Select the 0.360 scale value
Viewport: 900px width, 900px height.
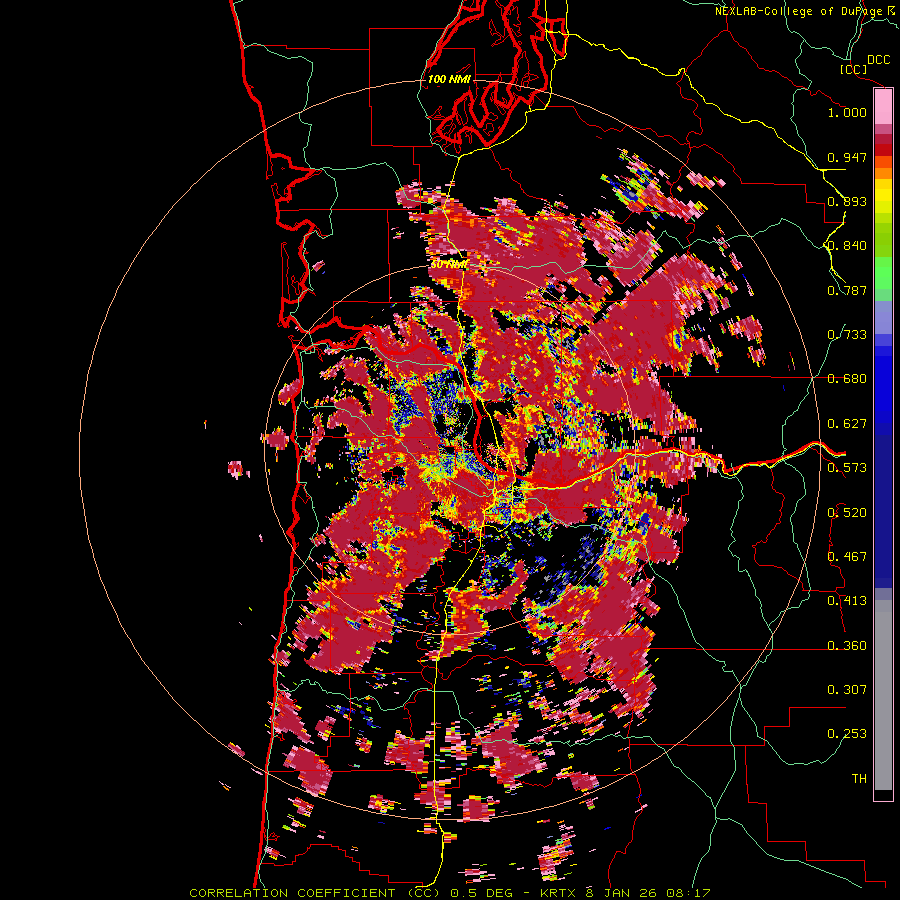847,646
